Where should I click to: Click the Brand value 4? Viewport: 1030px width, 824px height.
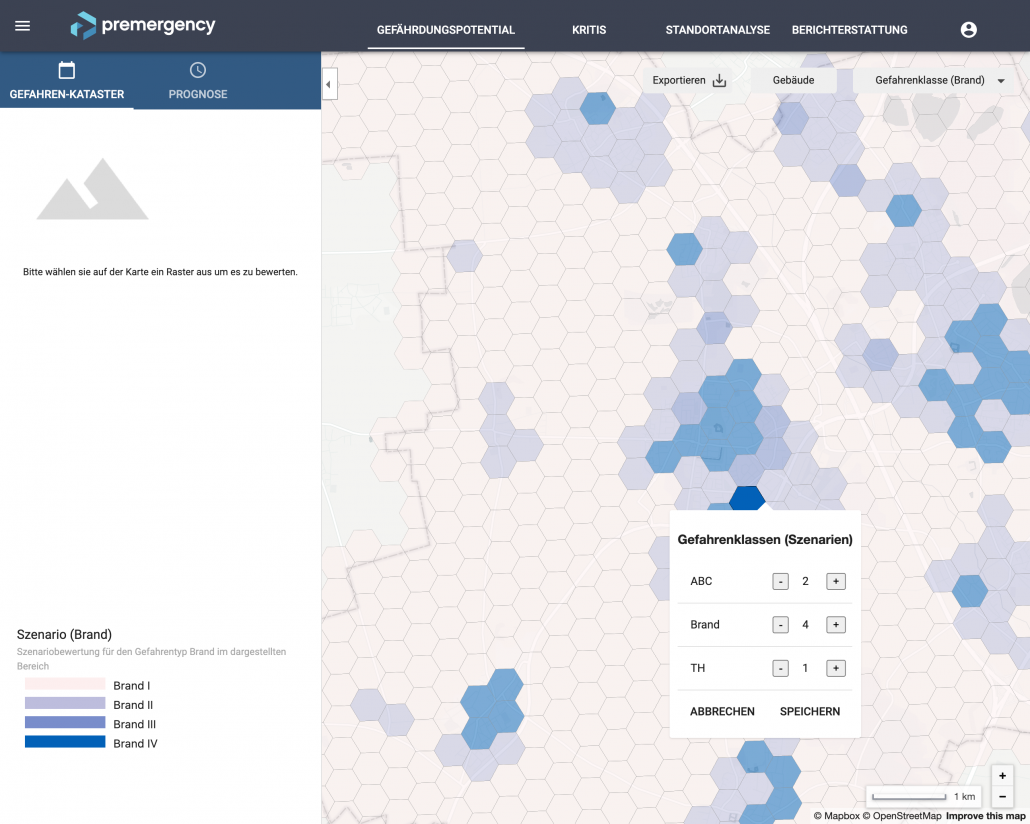(805, 625)
